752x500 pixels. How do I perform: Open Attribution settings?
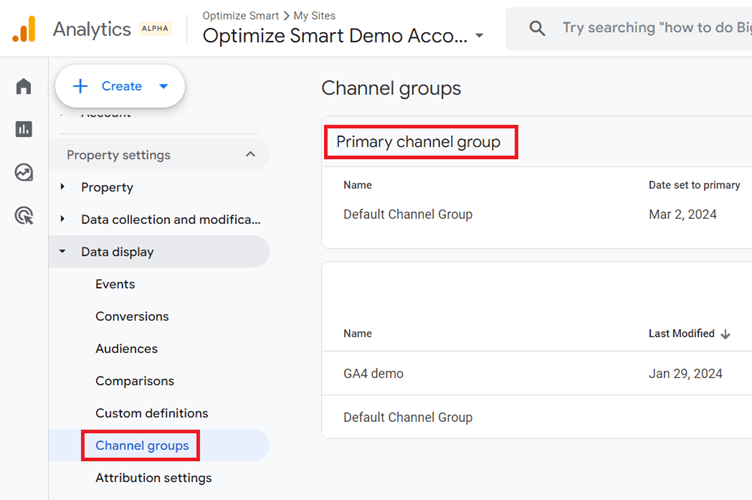(x=153, y=477)
